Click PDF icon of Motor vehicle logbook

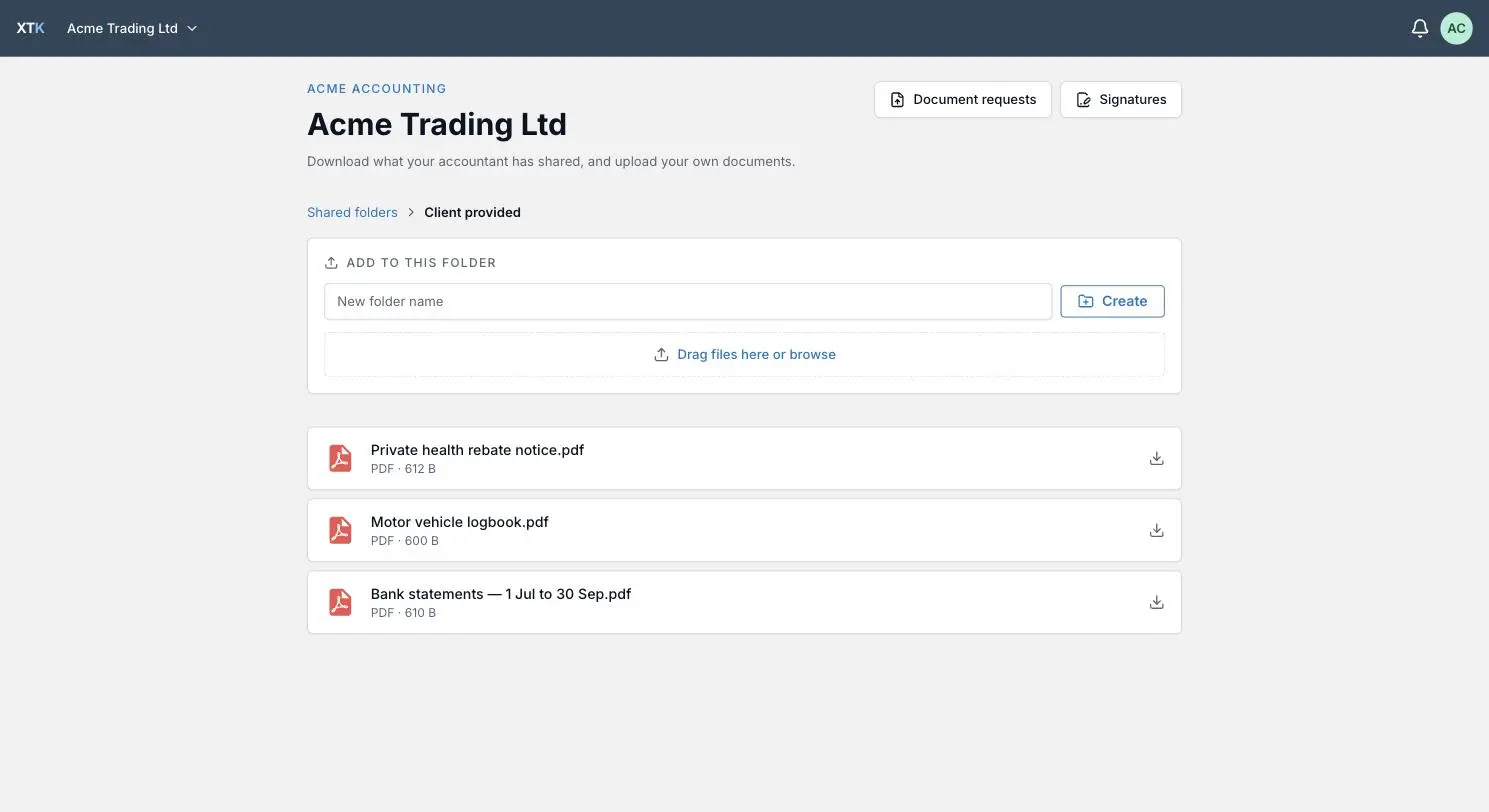point(340,530)
